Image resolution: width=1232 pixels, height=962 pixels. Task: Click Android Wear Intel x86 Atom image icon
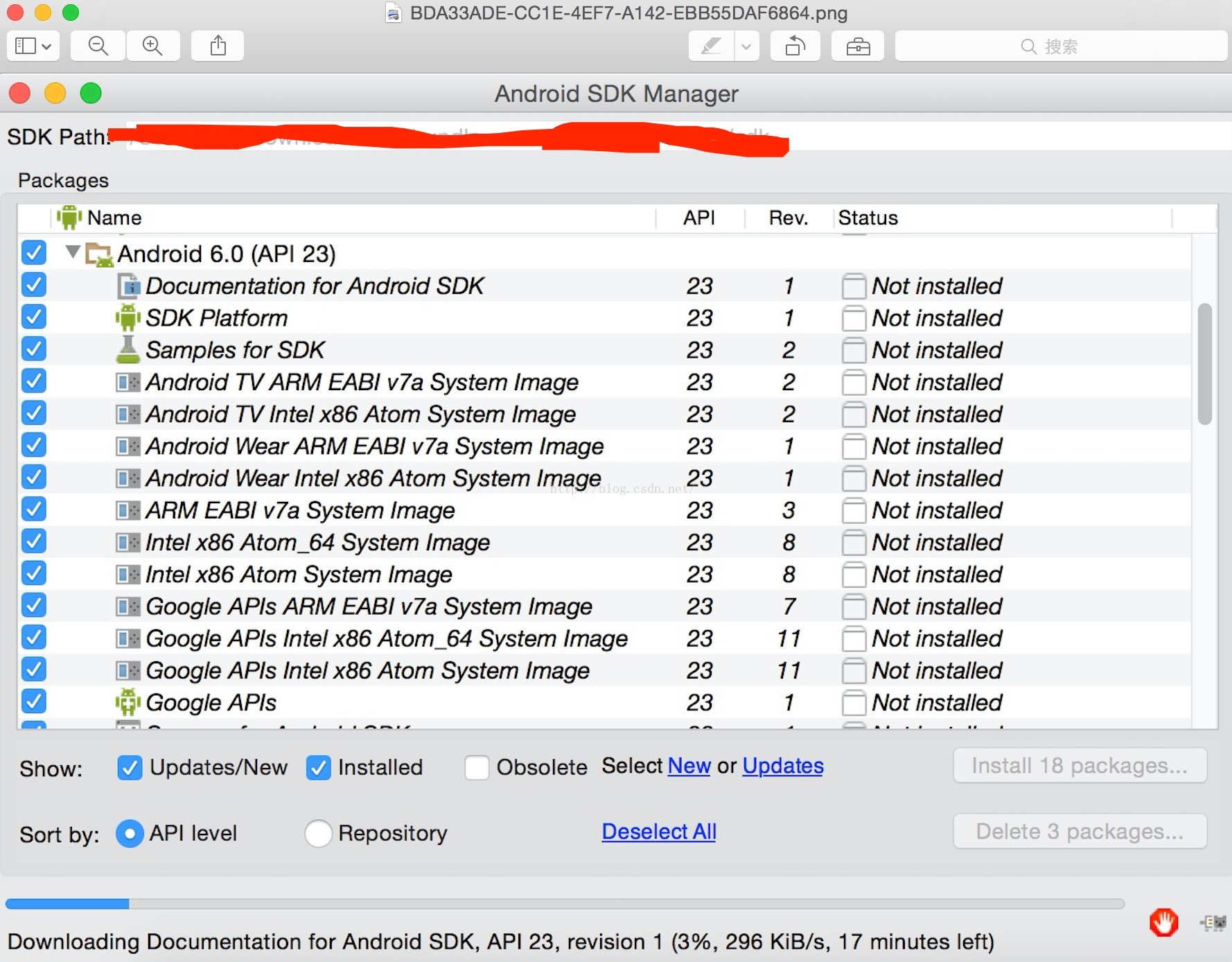coord(128,478)
